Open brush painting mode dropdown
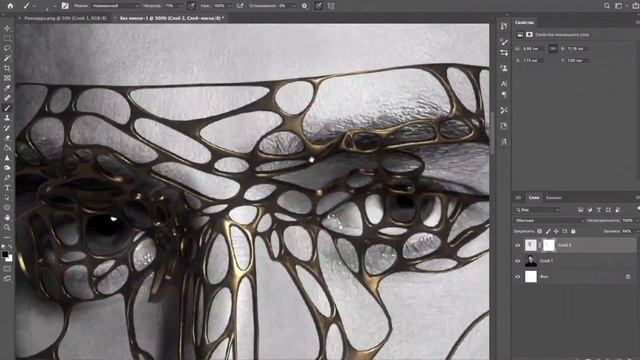640x360 pixels. [x=116, y=6]
